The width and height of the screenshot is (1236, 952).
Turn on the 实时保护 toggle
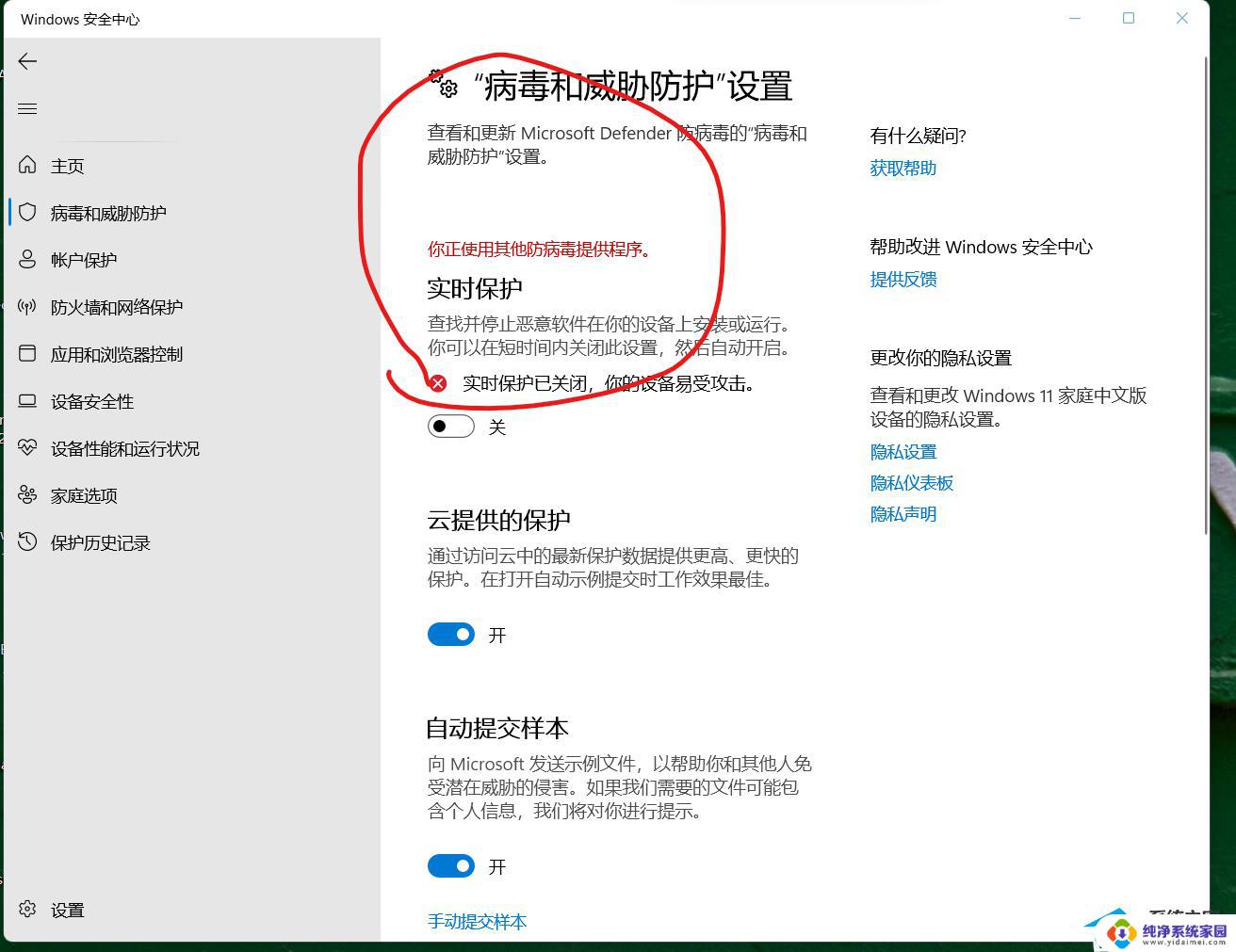tap(451, 427)
